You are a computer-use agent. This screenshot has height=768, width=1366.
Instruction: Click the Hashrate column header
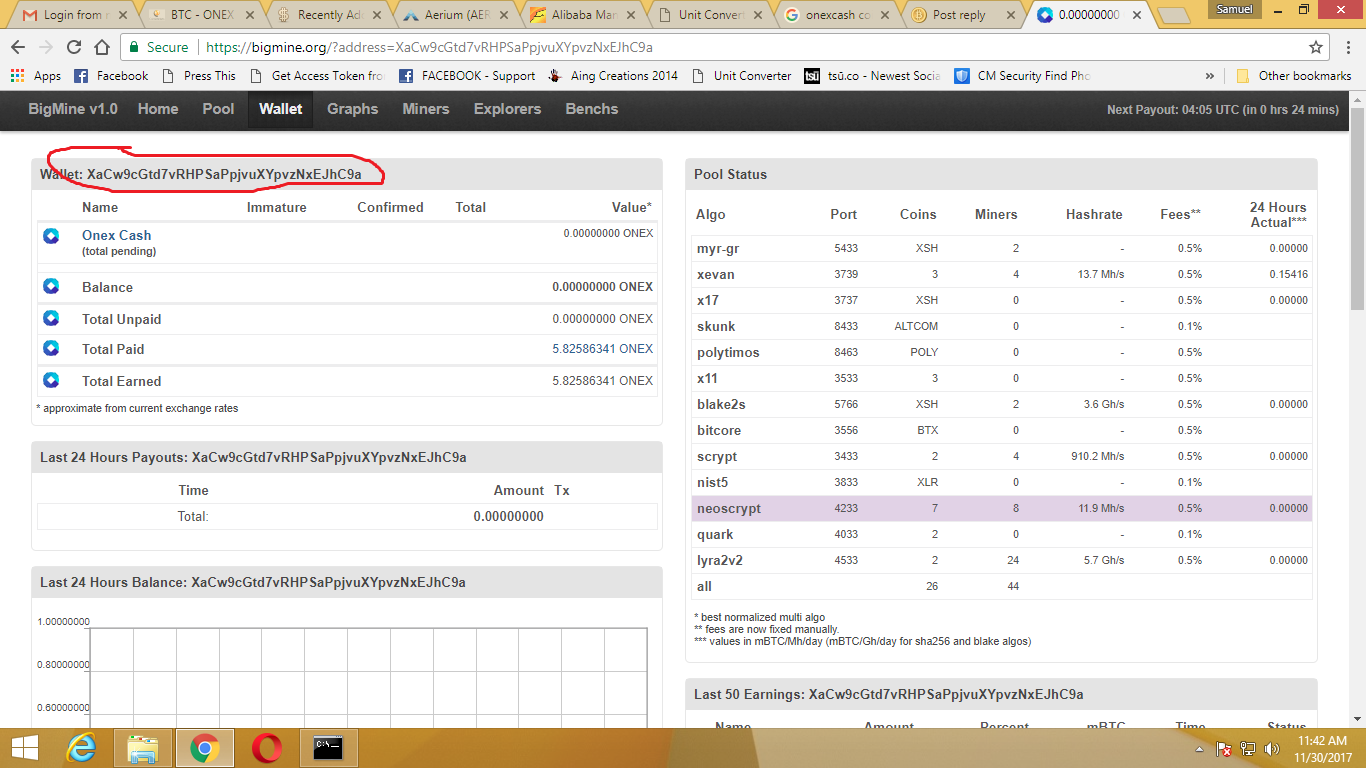(1094, 214)
